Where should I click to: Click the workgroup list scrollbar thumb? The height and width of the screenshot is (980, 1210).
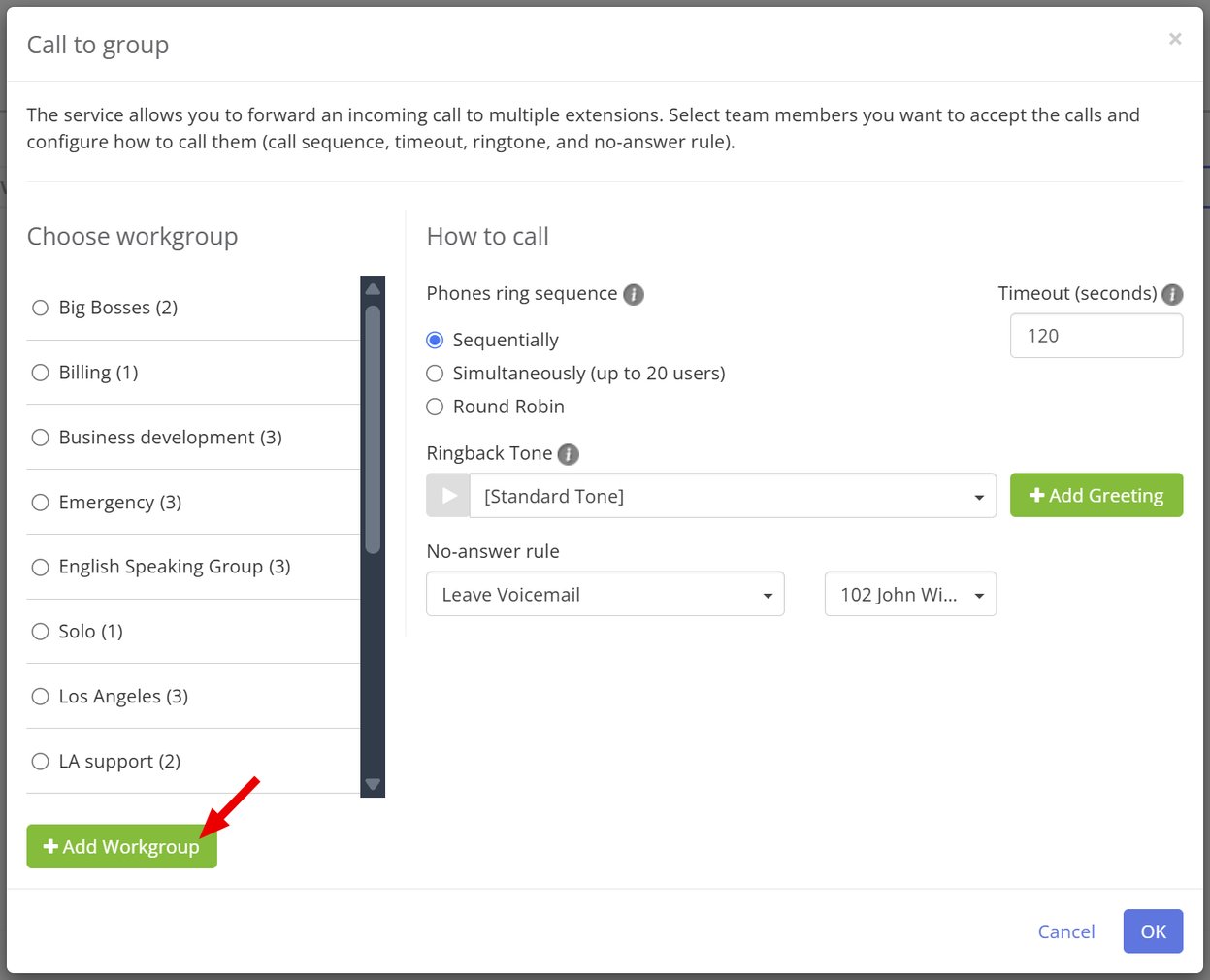pyautogui.click(x=373, y=429)
